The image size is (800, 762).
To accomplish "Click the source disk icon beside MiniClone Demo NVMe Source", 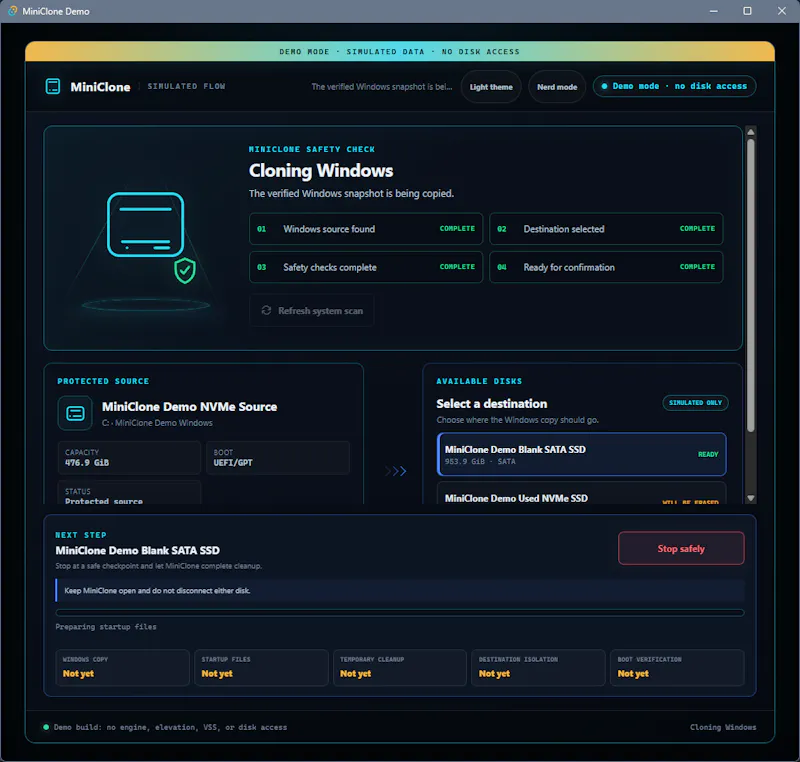I will (76, 413).
